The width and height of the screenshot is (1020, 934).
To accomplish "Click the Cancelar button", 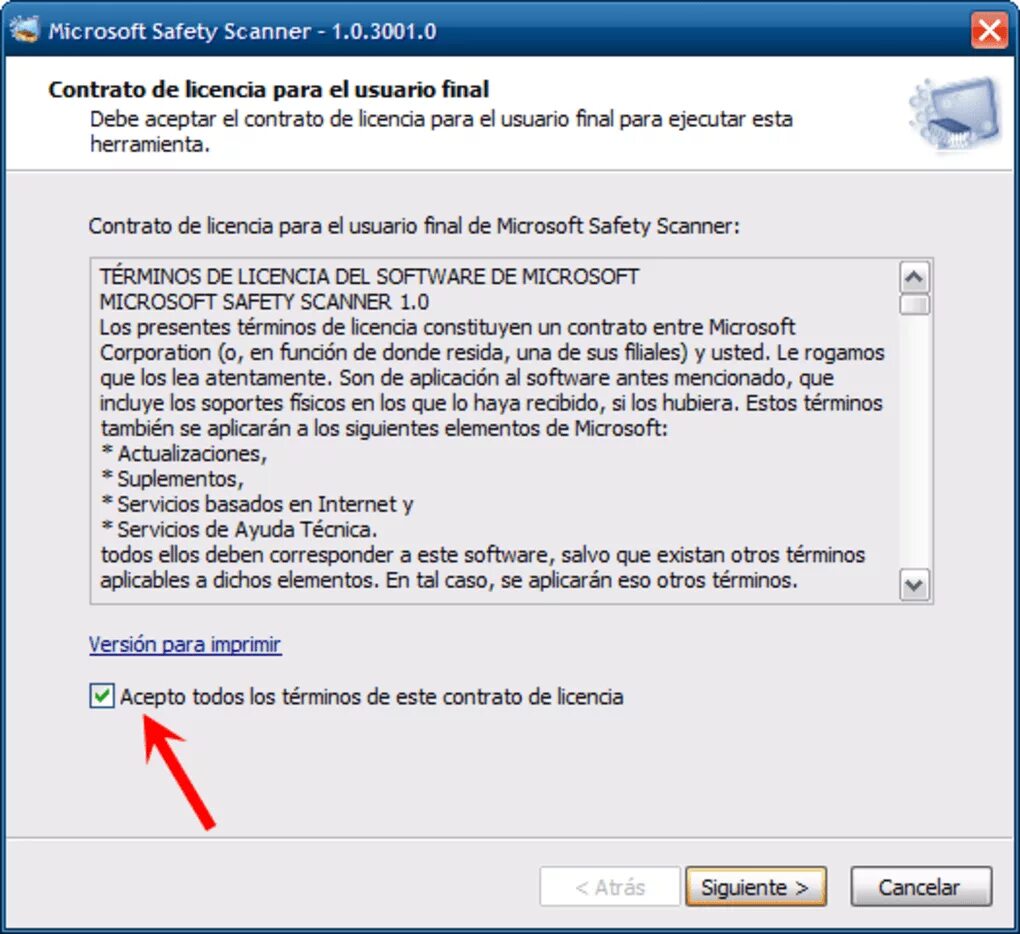I will 920,887.
